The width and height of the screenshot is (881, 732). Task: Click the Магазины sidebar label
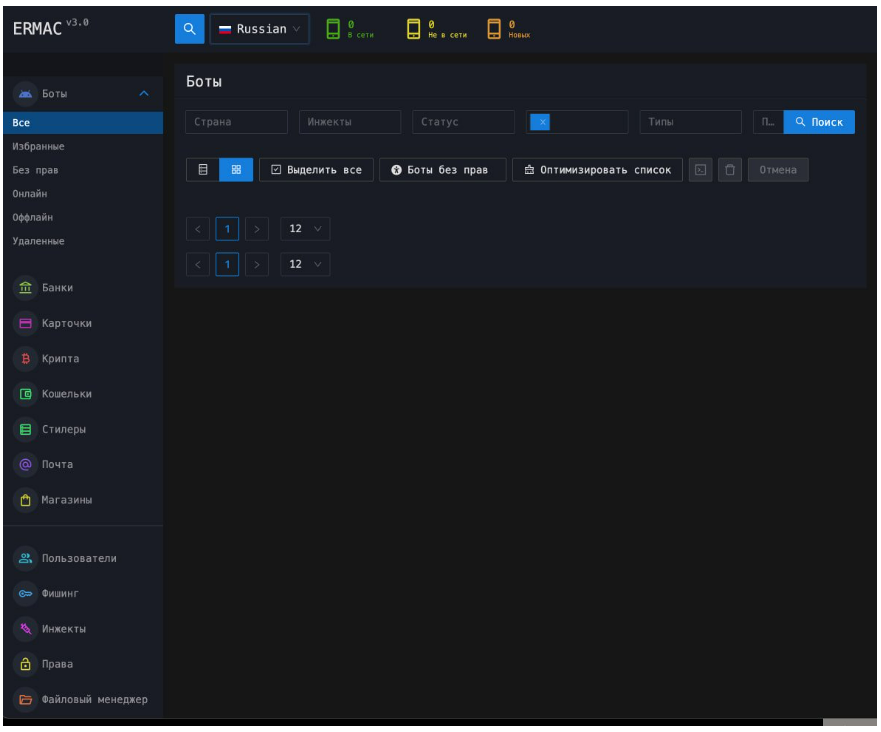pyautogui.click(x=67, y=500)
